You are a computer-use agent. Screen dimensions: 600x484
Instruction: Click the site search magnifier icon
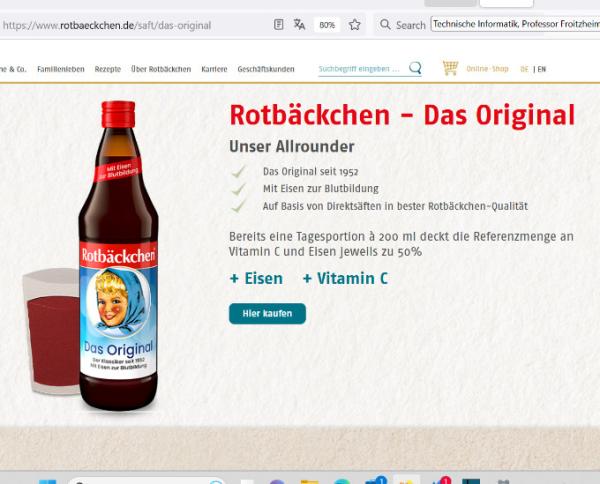click(x=415, y=68)
